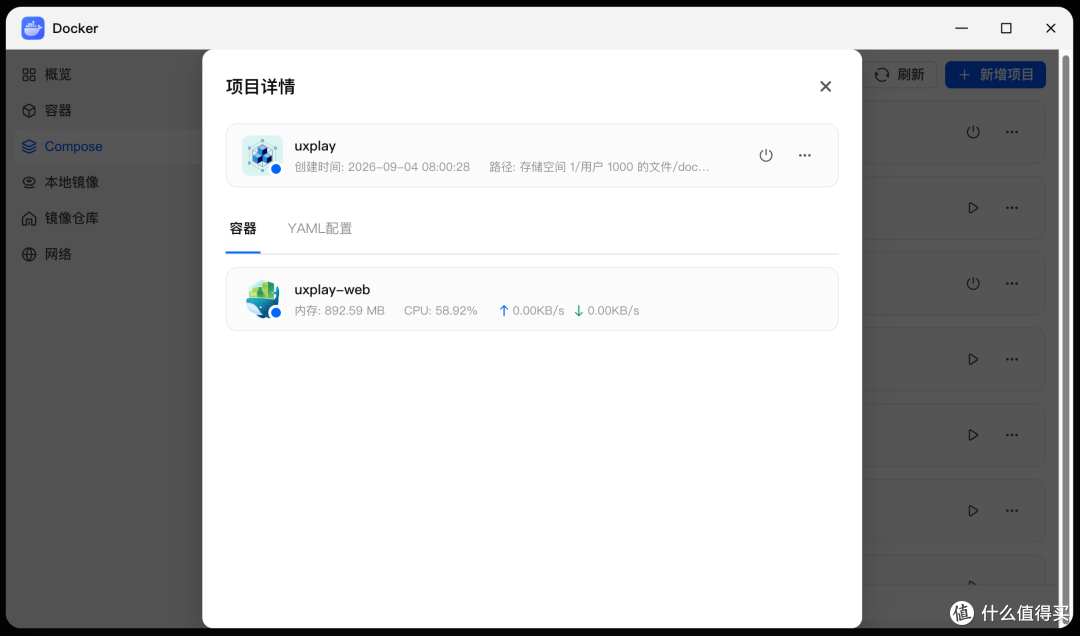Click the CPU: 58.92% value
The width and height of the screenshot is (1080, 636).
point(440,311)
